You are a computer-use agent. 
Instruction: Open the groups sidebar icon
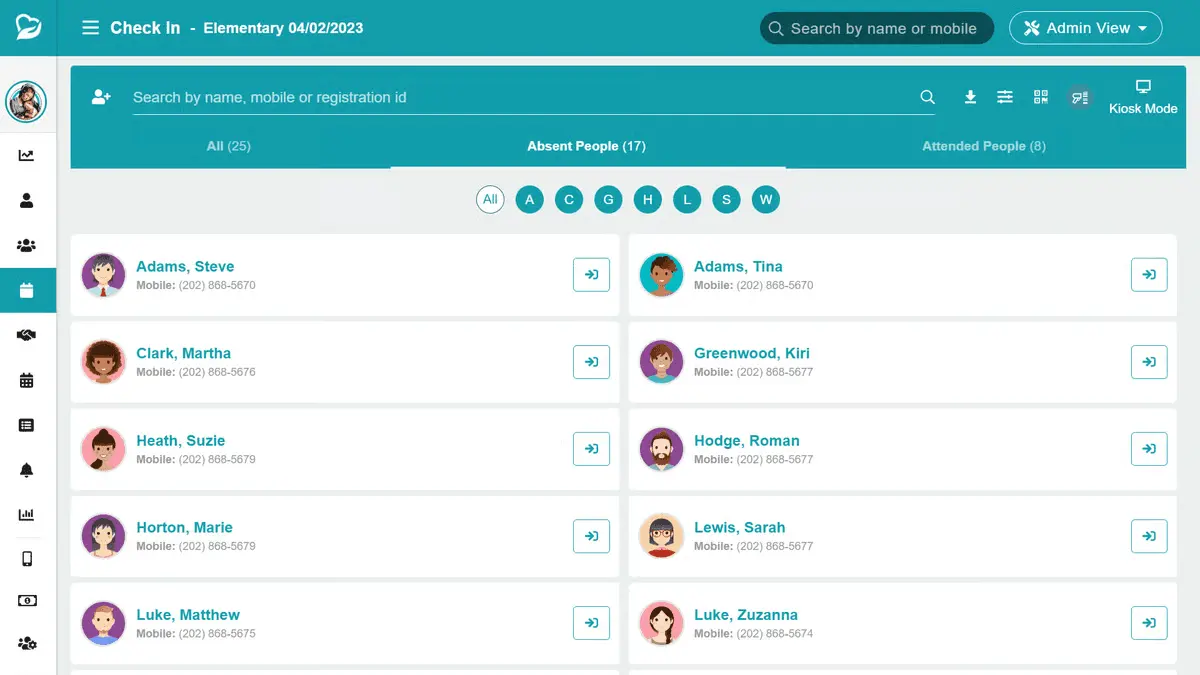[x=27, y=246]
